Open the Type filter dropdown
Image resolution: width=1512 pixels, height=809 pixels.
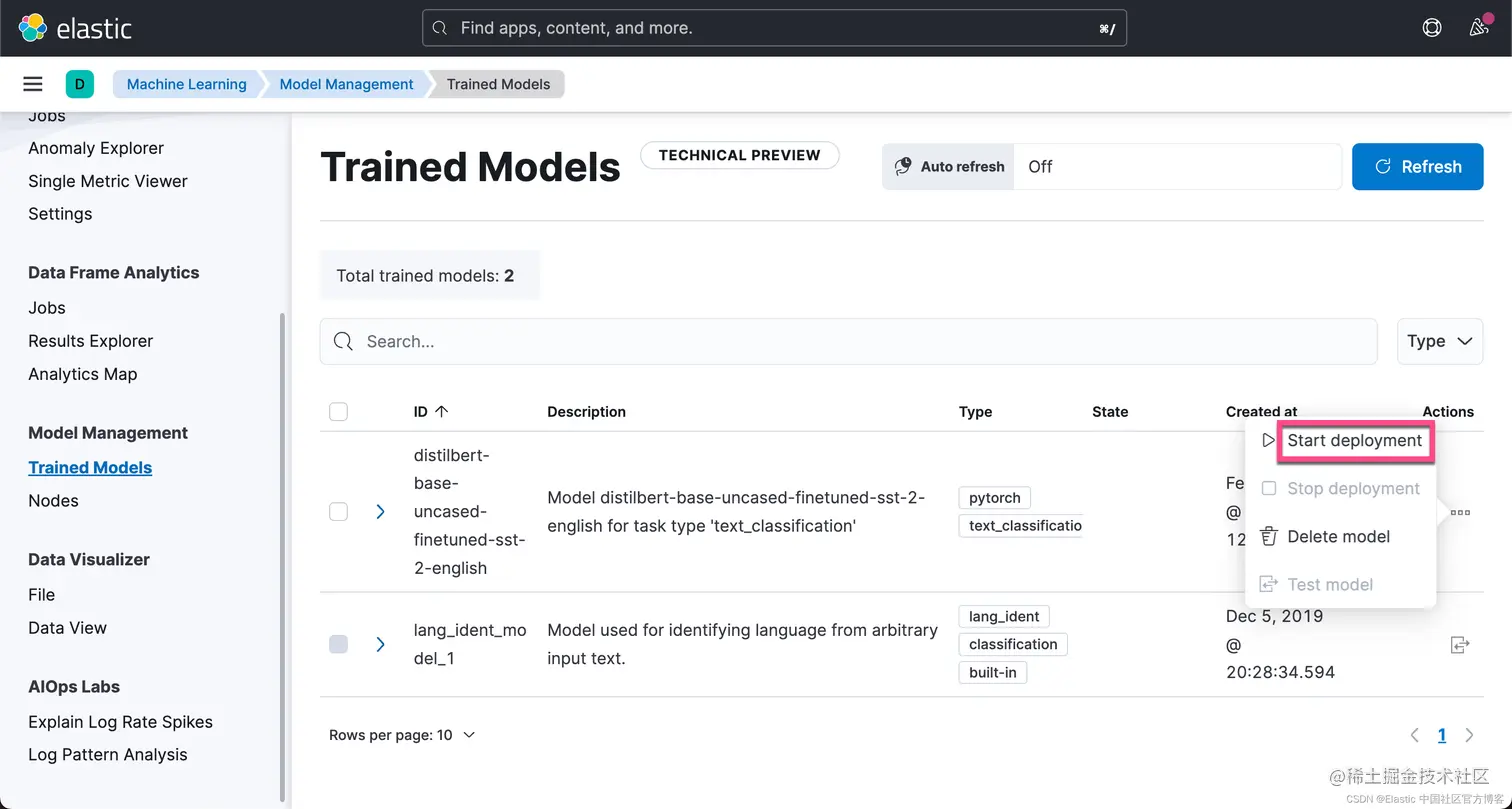[1440, 341]
